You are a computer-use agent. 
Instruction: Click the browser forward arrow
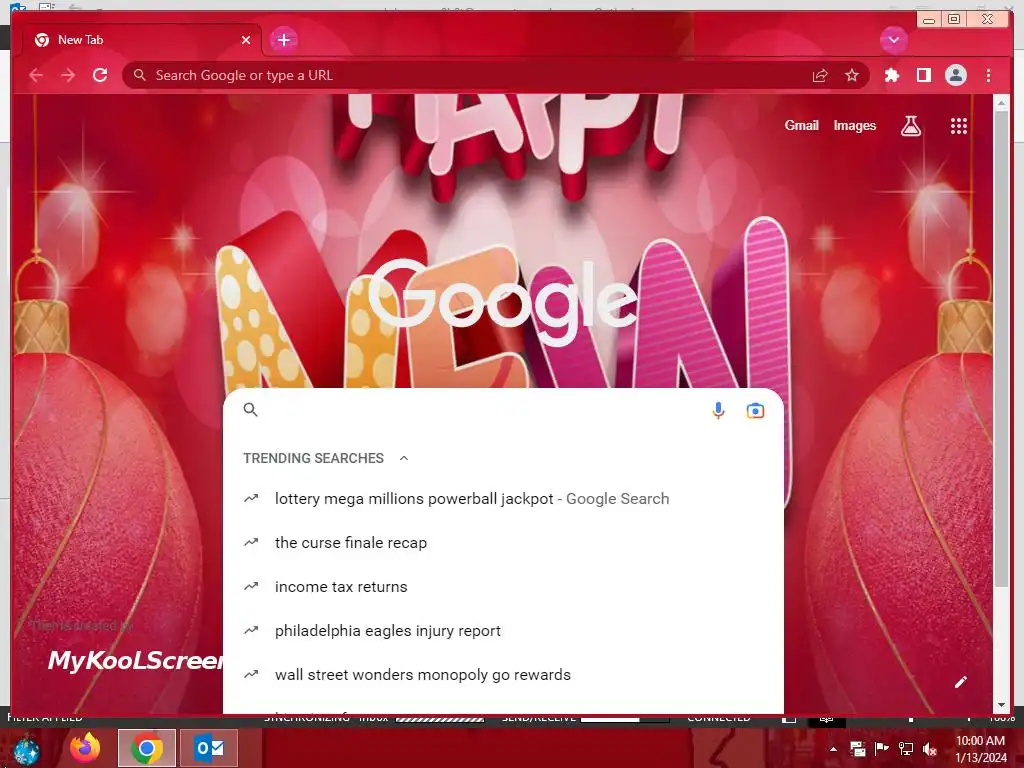(68, 76)
